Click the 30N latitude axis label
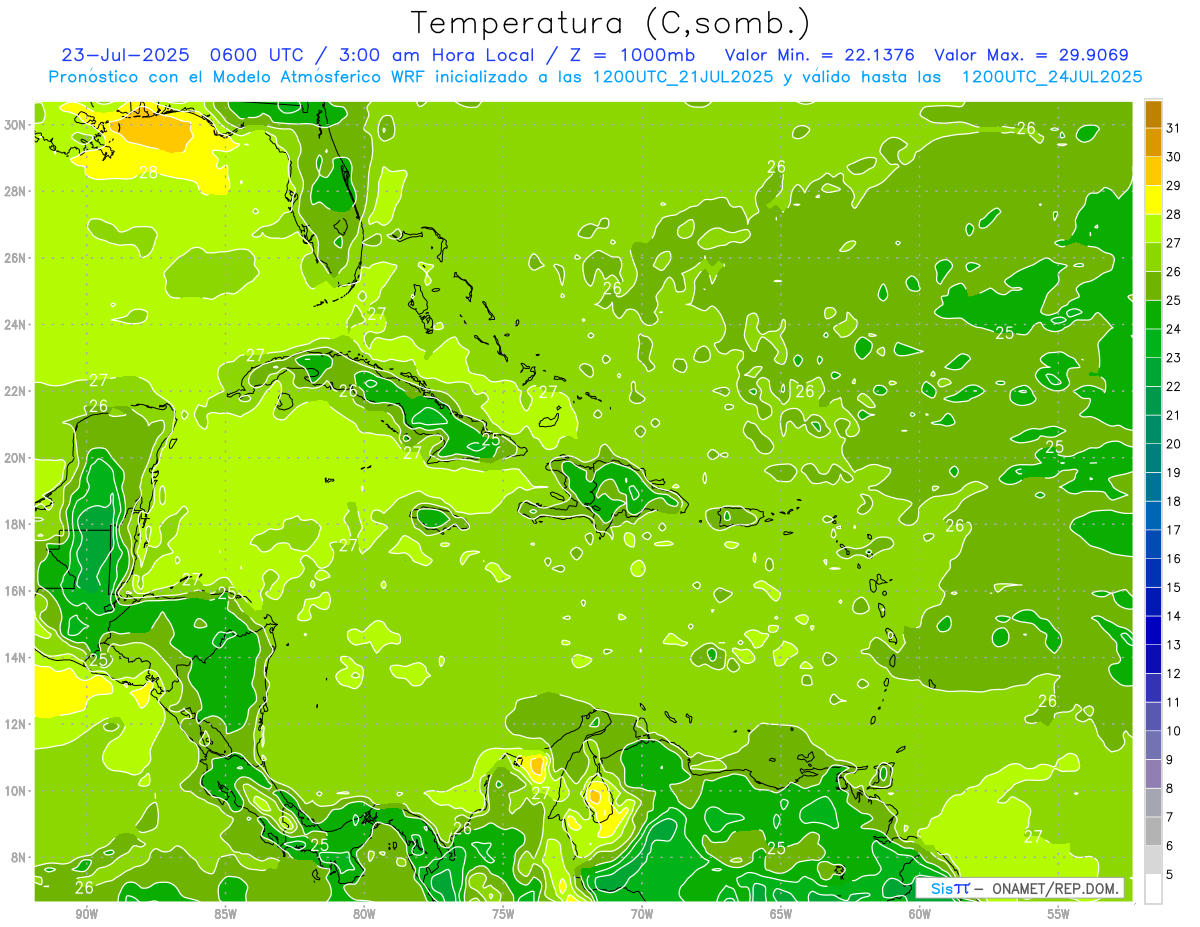 [x=15, y=125]
